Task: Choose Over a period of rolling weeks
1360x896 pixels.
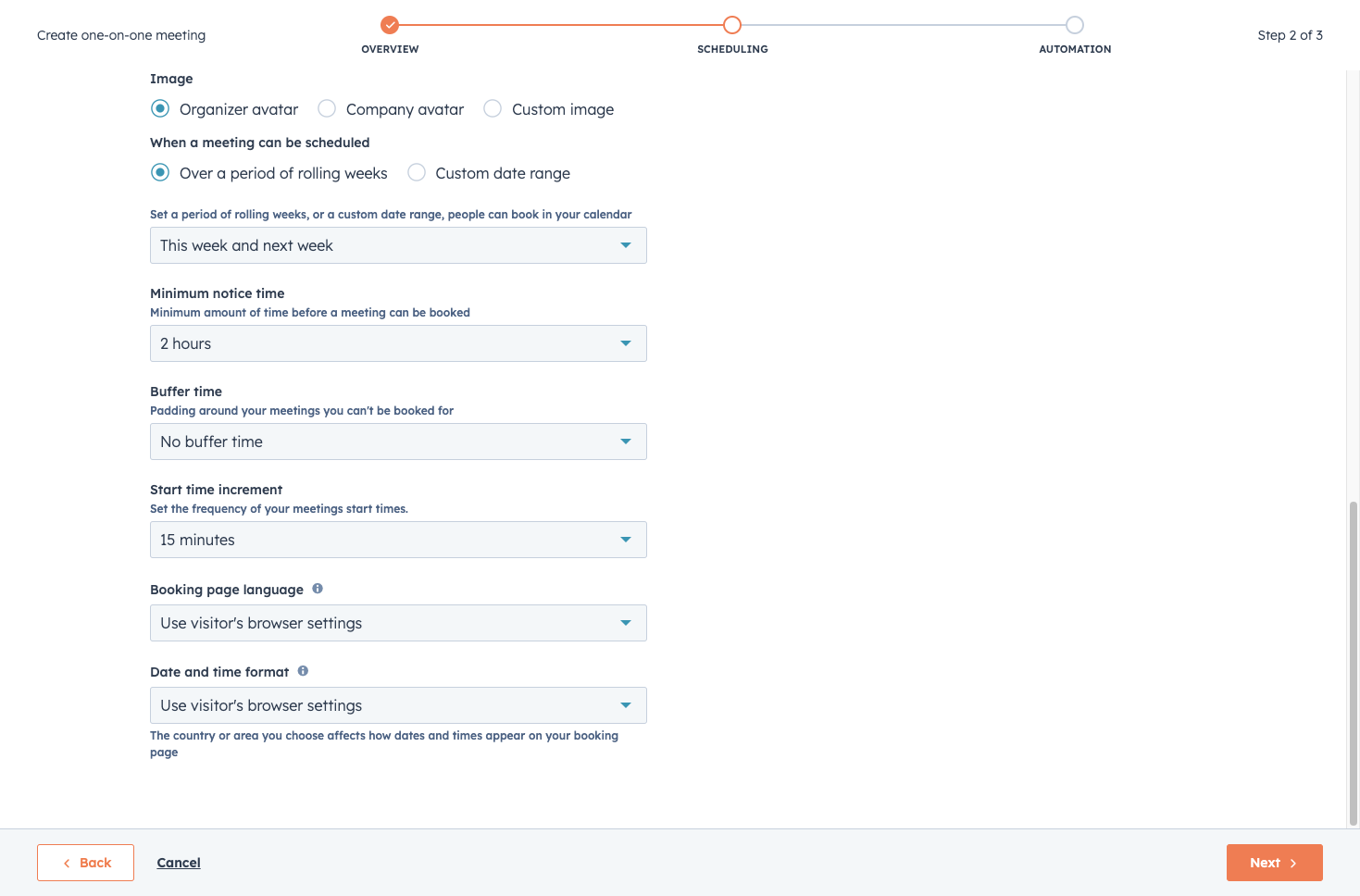Action: click(x=160, y=172)
